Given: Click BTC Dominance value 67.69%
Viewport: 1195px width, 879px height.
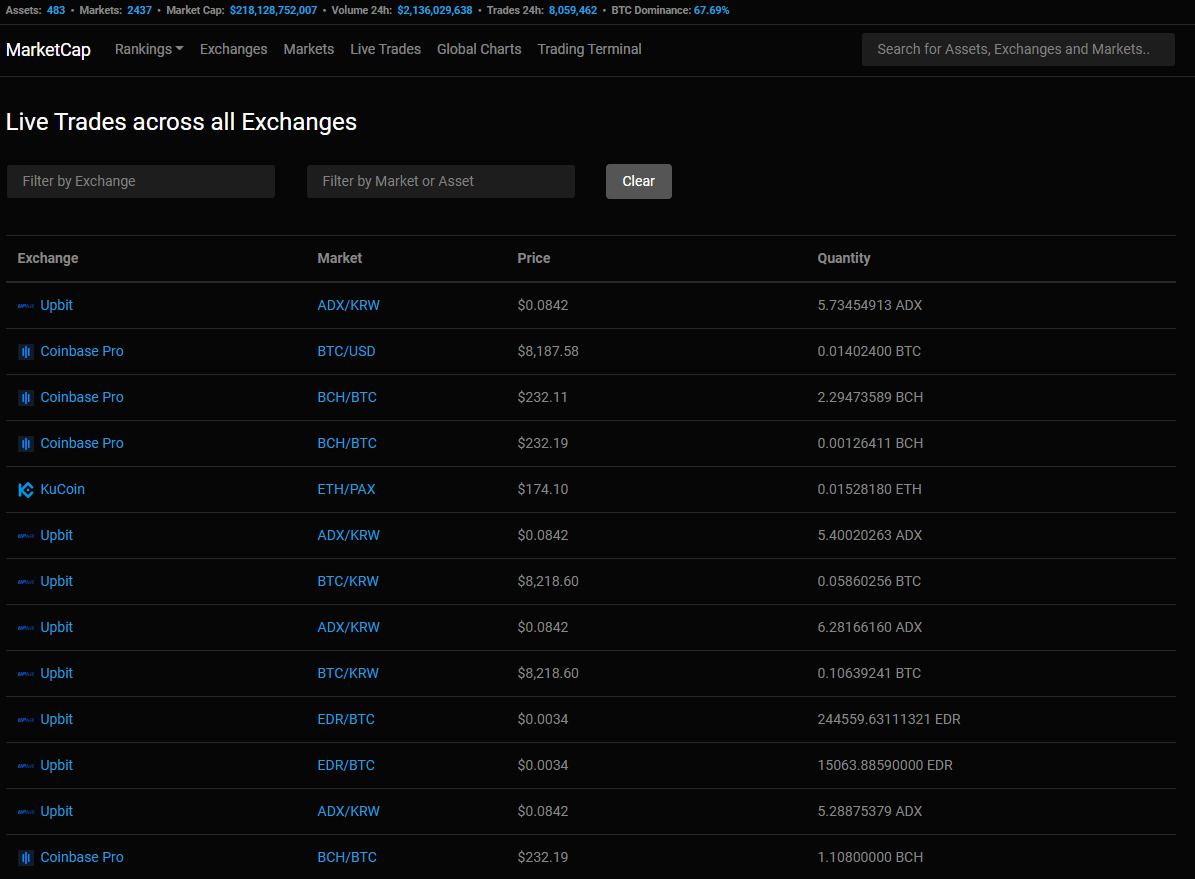Looking at the screenshot, I should [711, 11].
